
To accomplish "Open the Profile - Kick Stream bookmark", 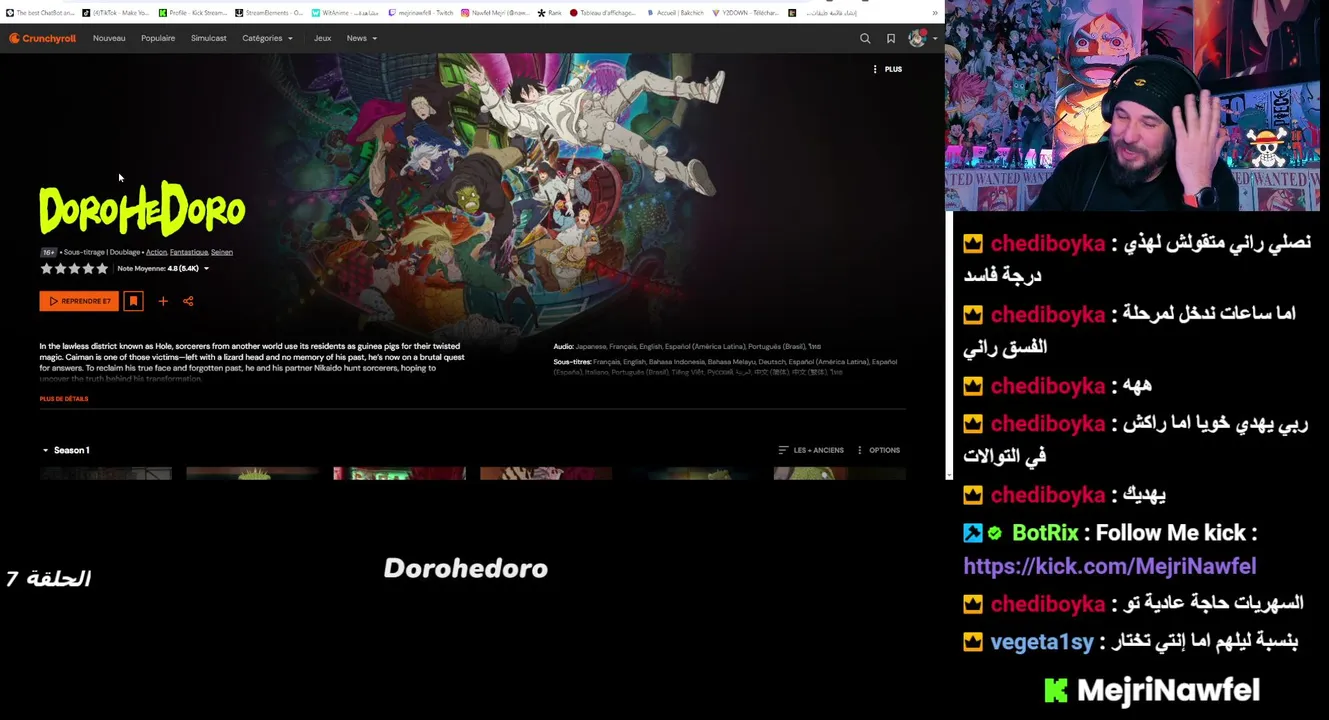I will coord(193,13).
